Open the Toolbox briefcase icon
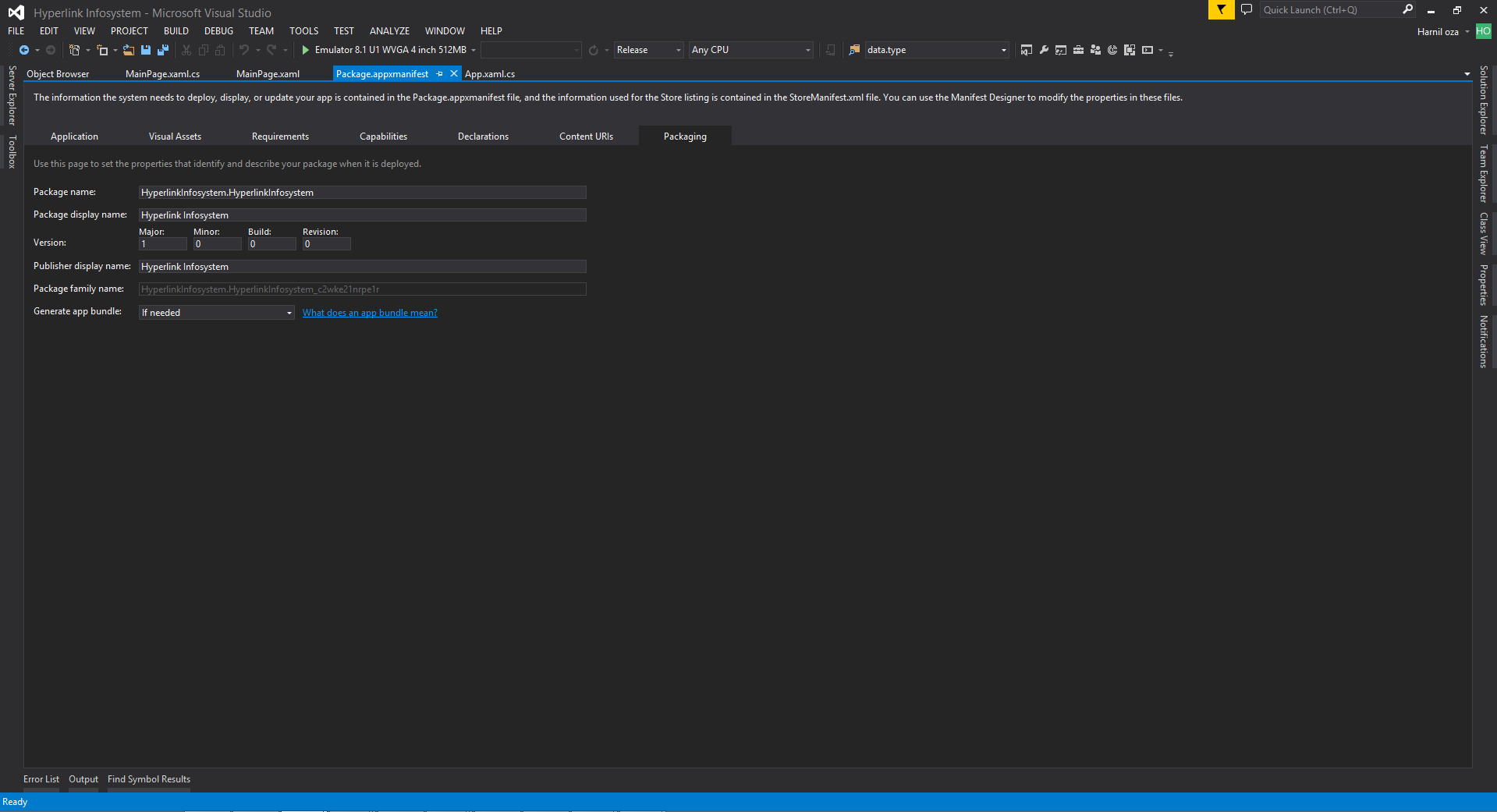Screen dimensions: 1497x812 pyautogui.click(x=1078, y=50)
